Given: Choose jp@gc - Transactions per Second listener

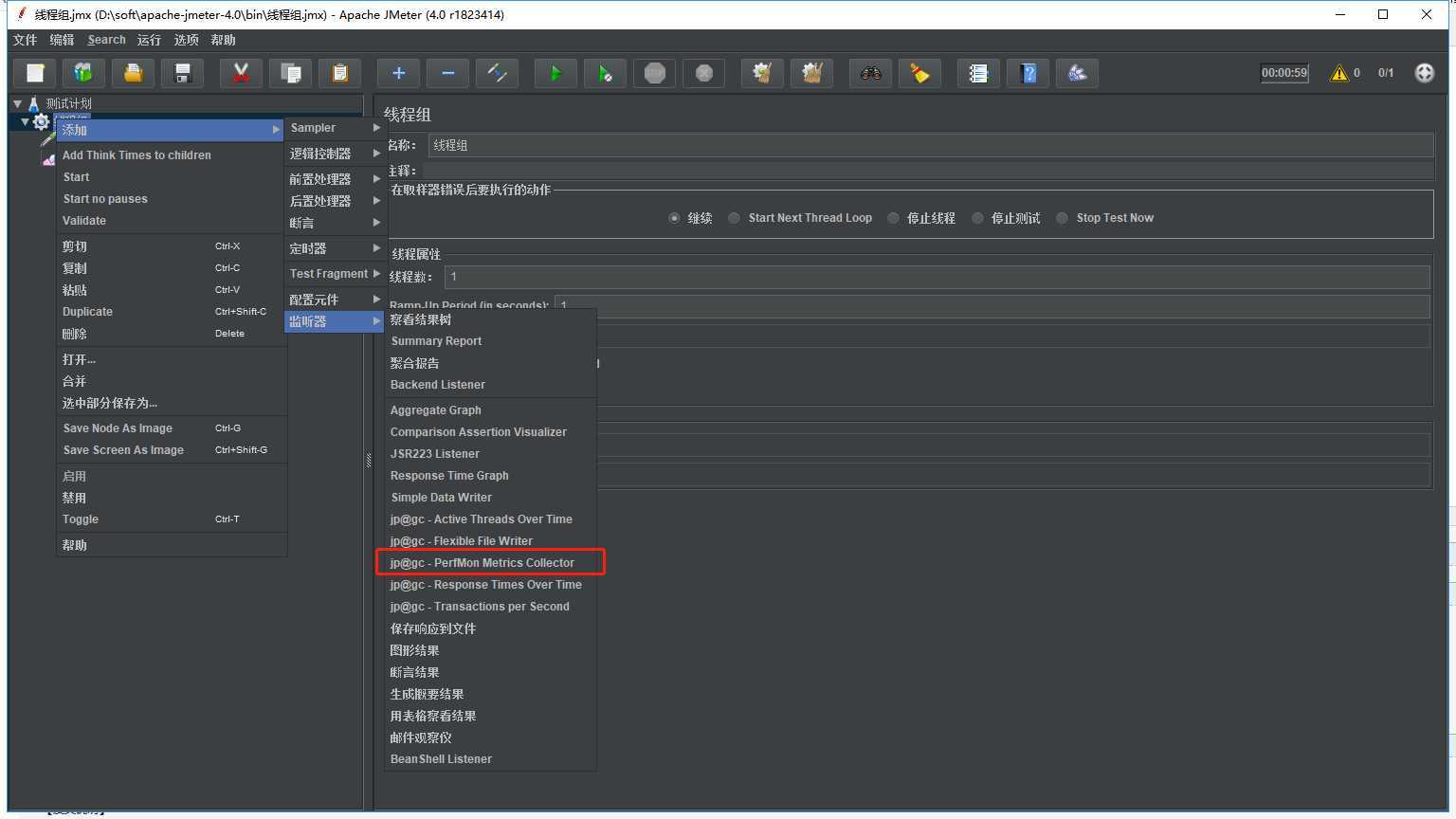Looking at the screenshot, I should point(490,607).
